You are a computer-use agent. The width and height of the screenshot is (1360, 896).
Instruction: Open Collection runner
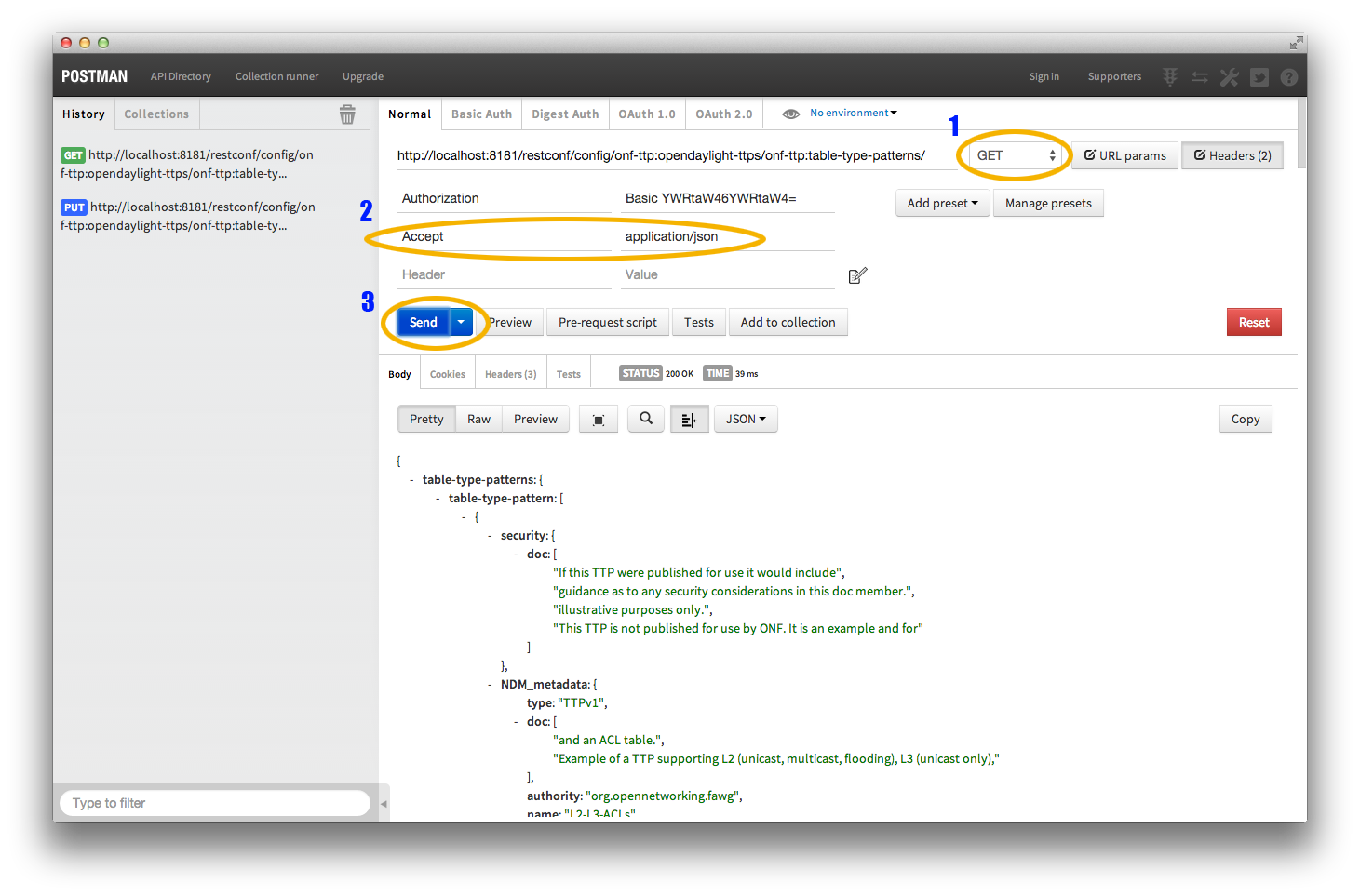pos(276,76)
